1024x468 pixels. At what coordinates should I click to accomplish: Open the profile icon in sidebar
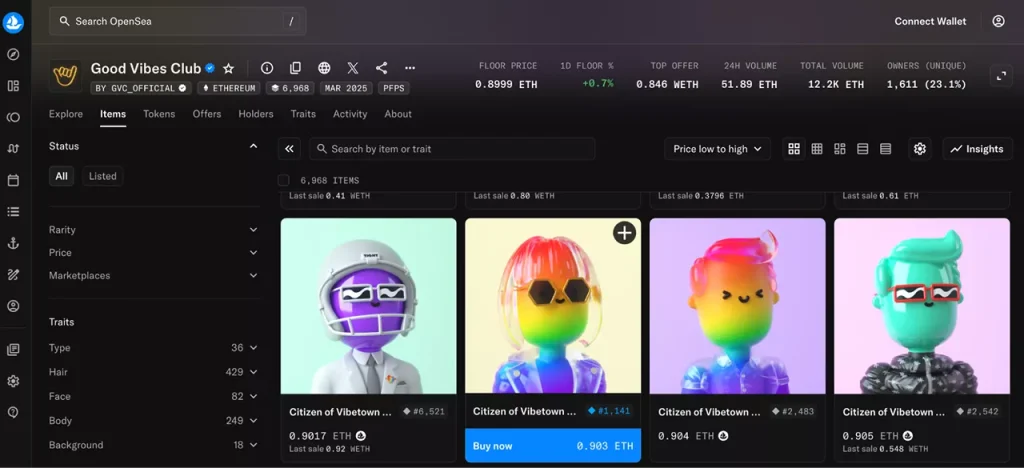[x=13, y=305]
